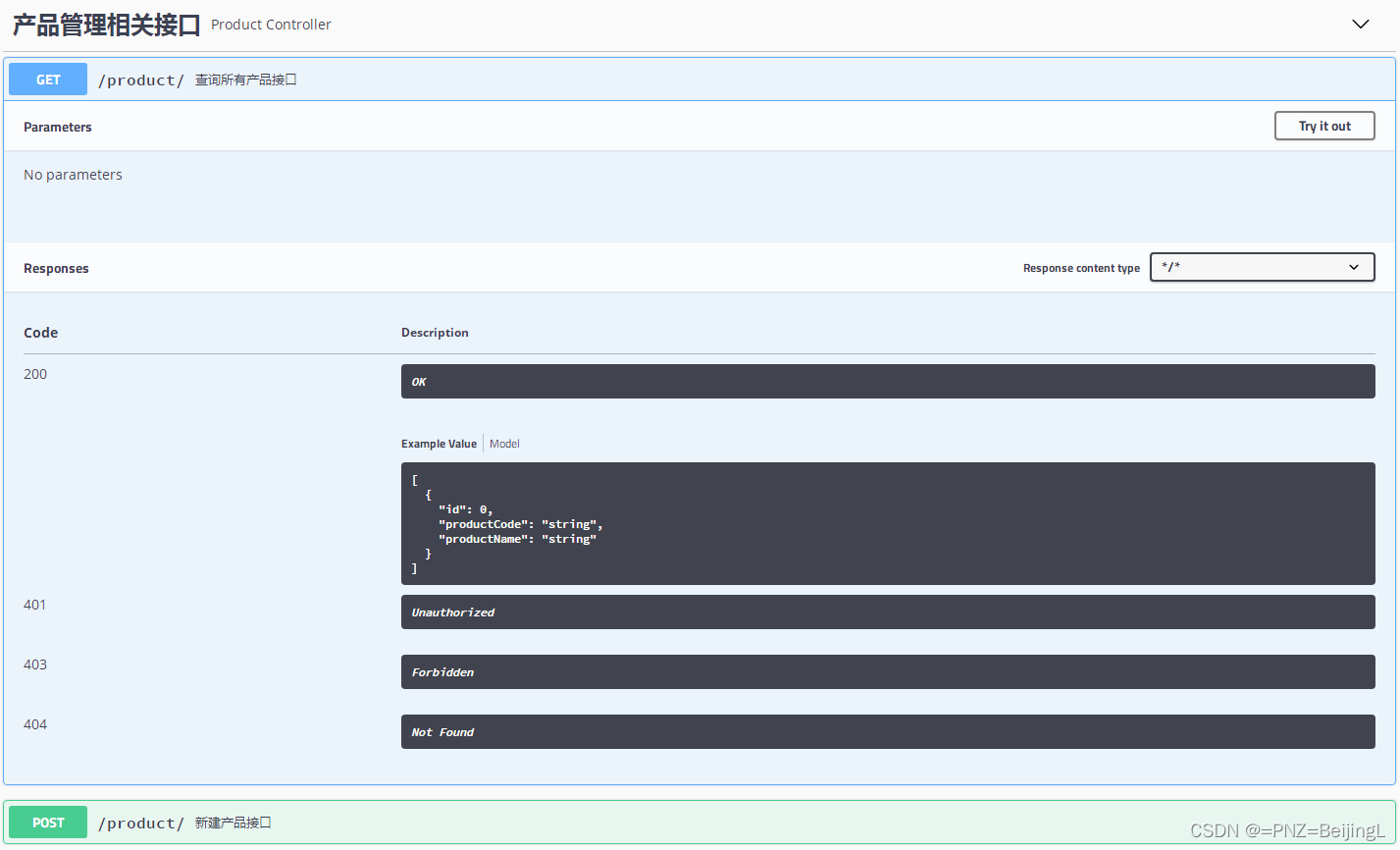Select the Example Value tab
The height and width of the screenshot is (850, 1400).
[439, 444]
